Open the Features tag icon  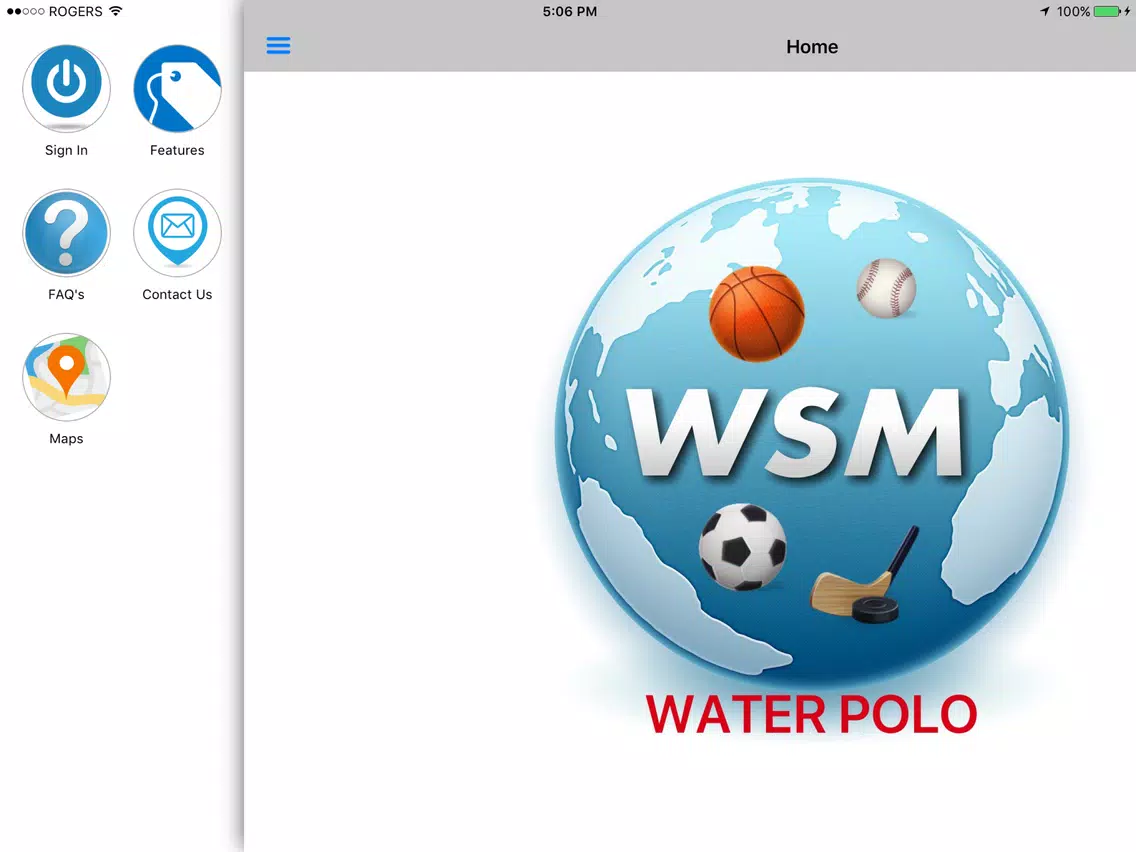pos(178,88)
